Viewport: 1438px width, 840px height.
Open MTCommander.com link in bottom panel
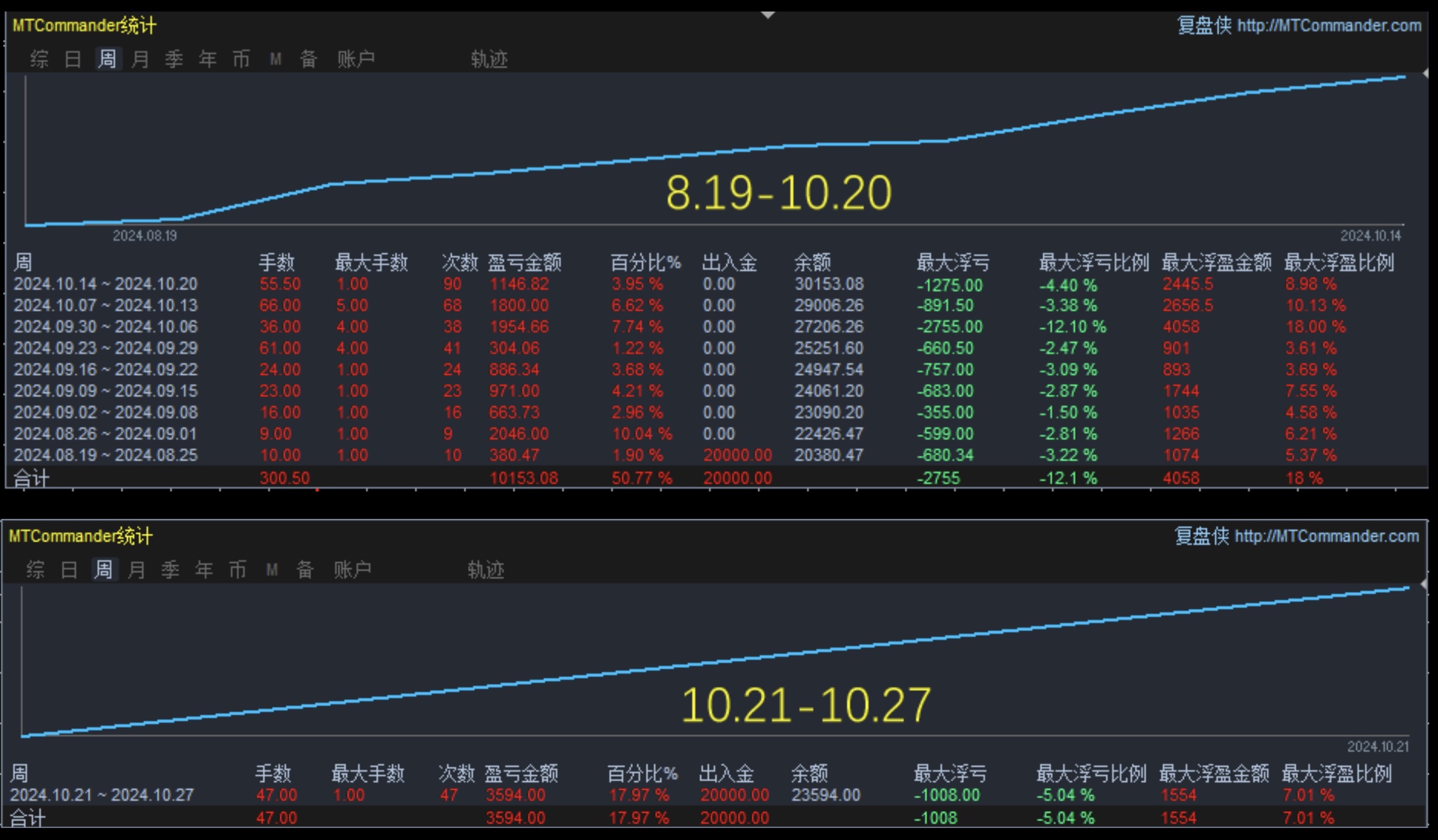(x=1326, y=536)
